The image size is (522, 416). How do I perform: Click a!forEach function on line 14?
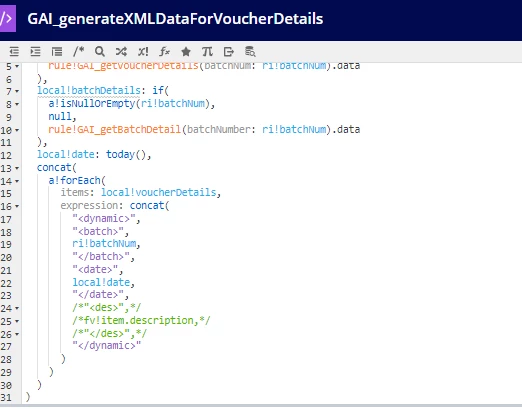tap(74, 180)
